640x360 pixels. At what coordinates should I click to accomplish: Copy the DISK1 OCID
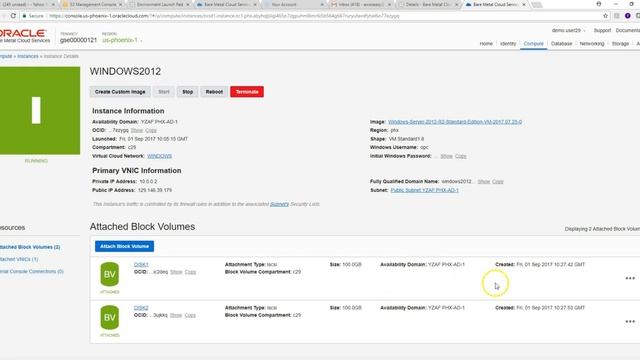click(x=191, y=272)
